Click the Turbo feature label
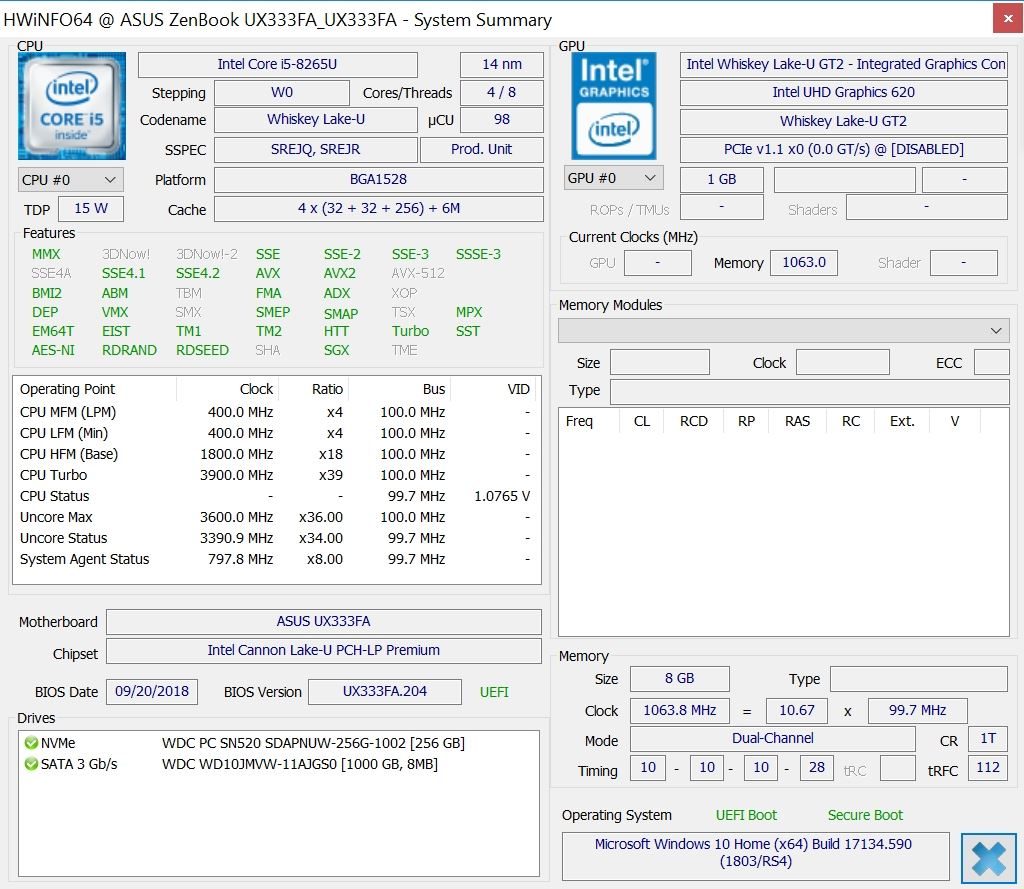 (410, 332)
